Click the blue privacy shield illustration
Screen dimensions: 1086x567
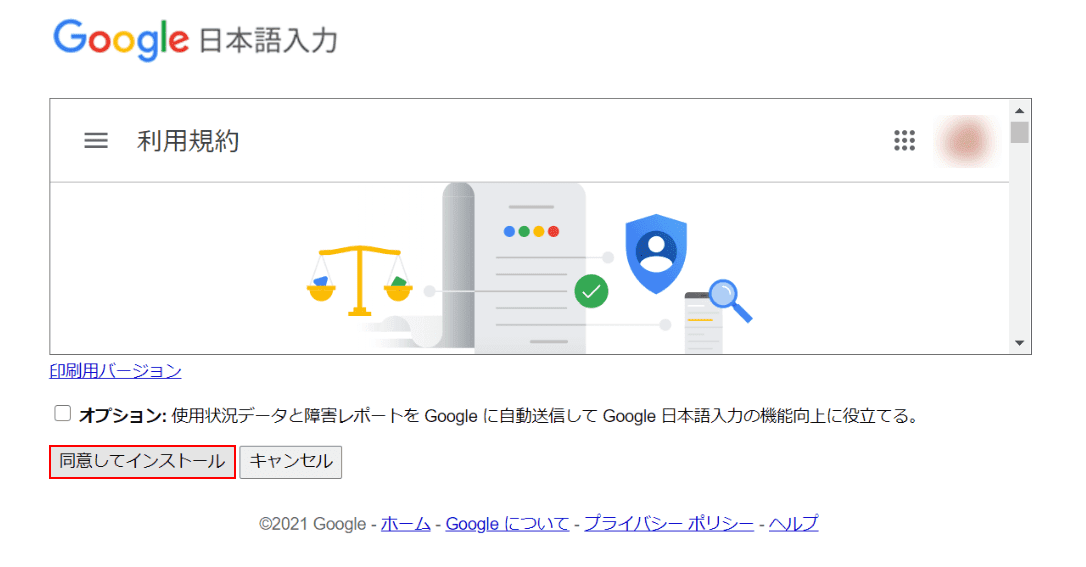point(656,253)
